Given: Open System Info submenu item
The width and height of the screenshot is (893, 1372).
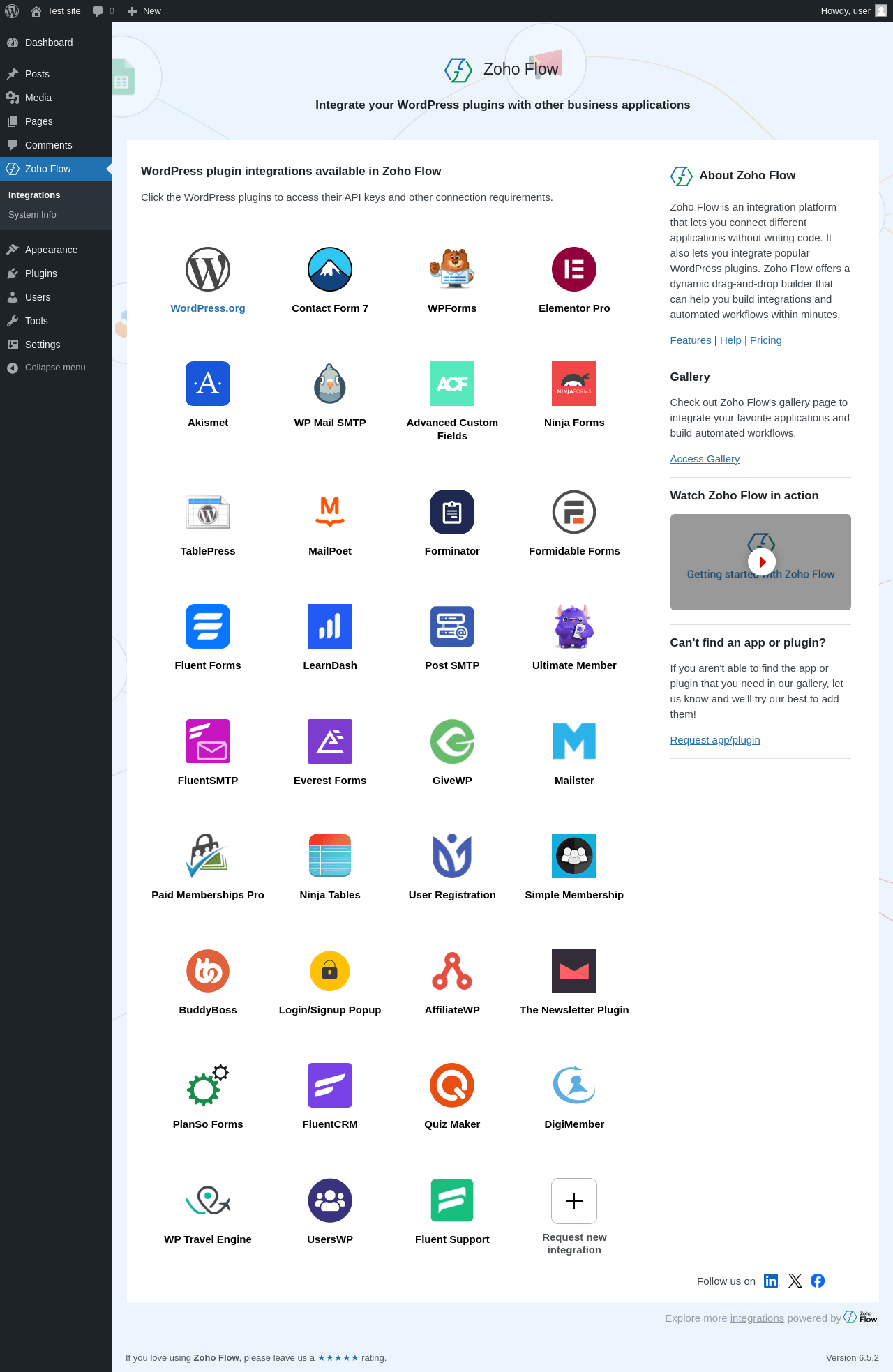Looking at the screenshot, I should [56, 215].
